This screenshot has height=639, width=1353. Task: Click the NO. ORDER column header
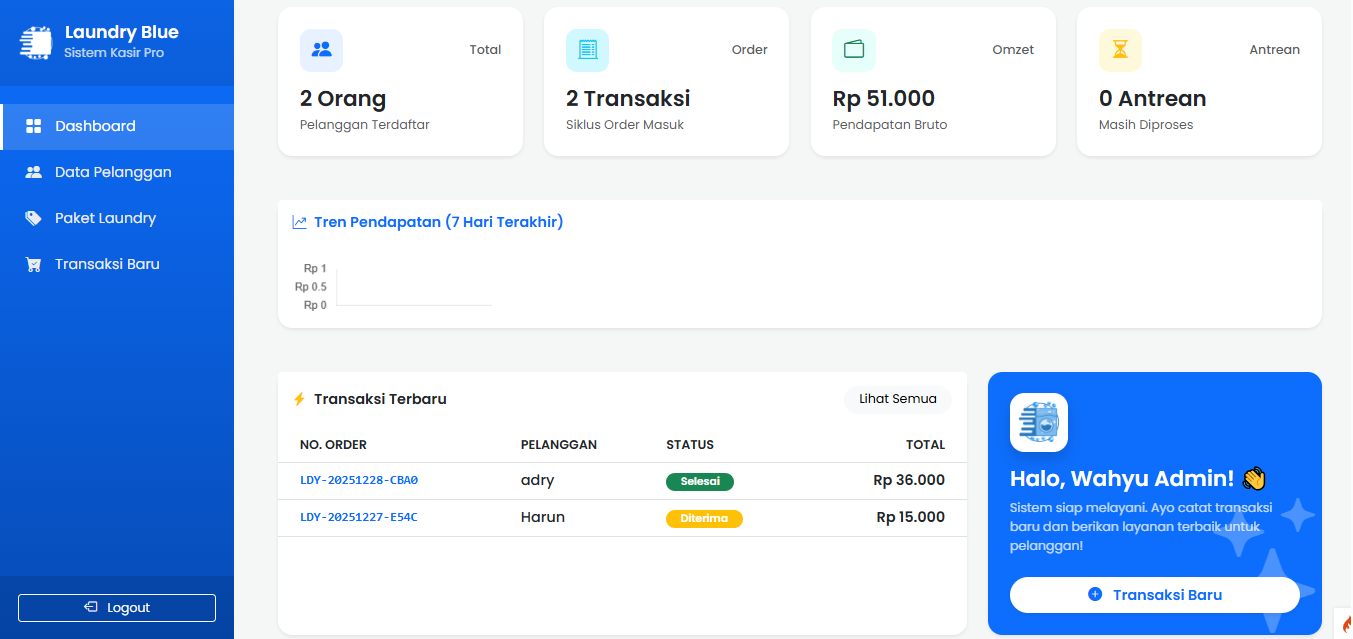pyautogui.click(x=333, y=445)
